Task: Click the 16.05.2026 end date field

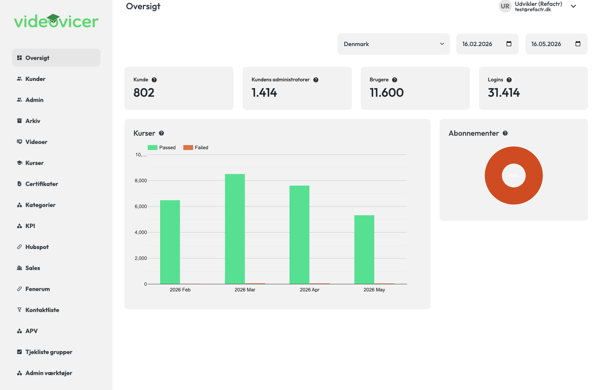Action: click(x=556, y=44)
